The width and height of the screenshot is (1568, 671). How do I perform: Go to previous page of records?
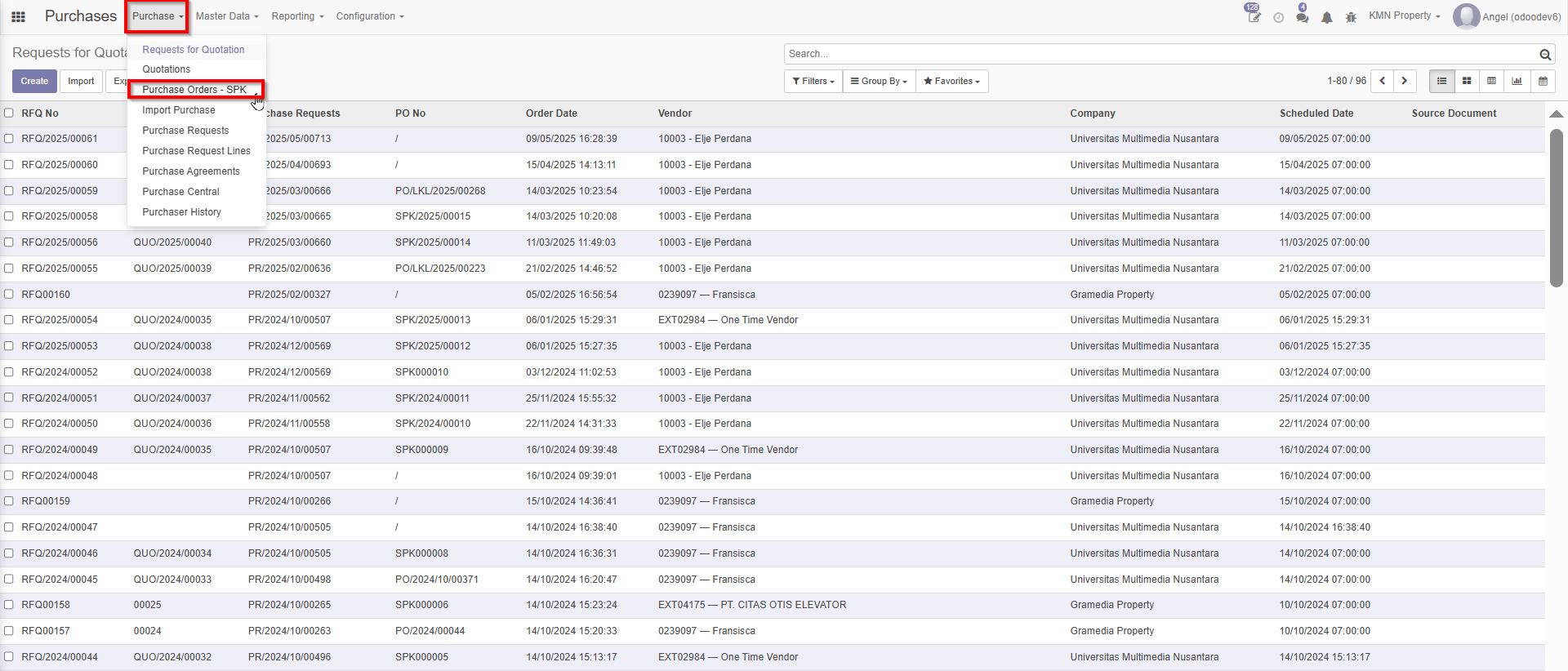1382,81
